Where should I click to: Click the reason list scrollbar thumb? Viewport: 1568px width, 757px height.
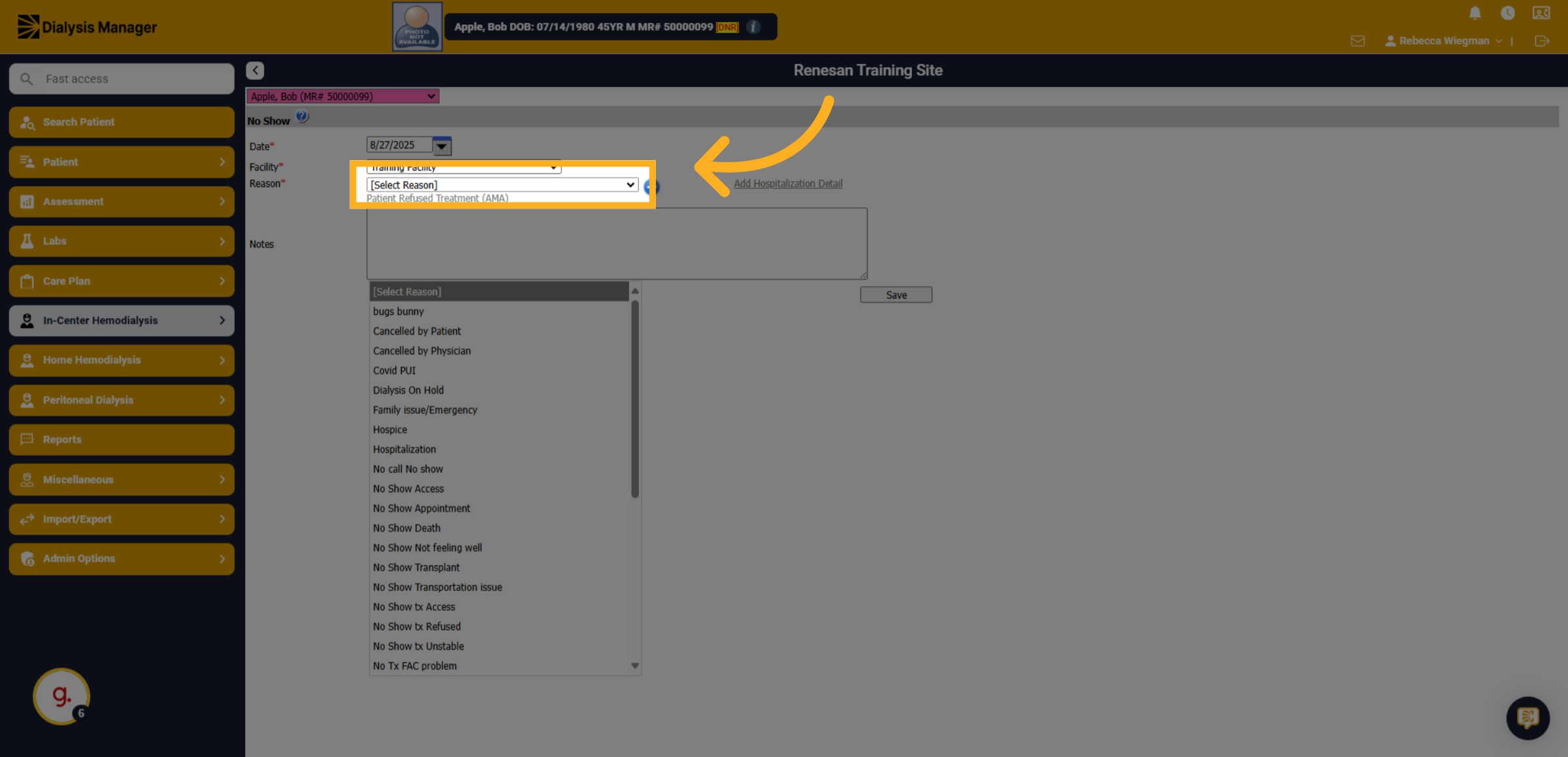(x=635, y=398)
